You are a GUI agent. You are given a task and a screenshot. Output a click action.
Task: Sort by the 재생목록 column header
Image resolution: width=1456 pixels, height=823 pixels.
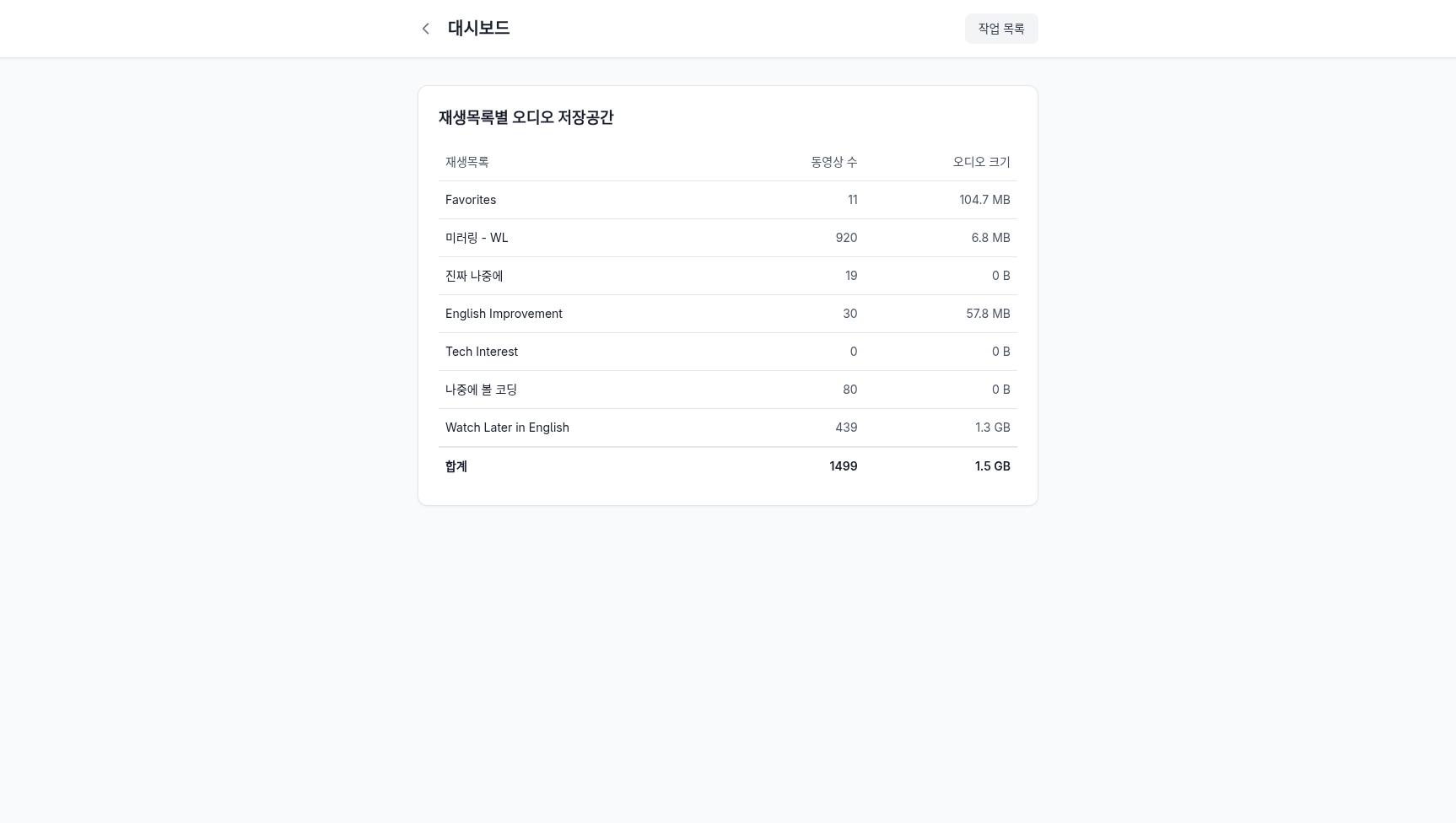tap(466, 162)
